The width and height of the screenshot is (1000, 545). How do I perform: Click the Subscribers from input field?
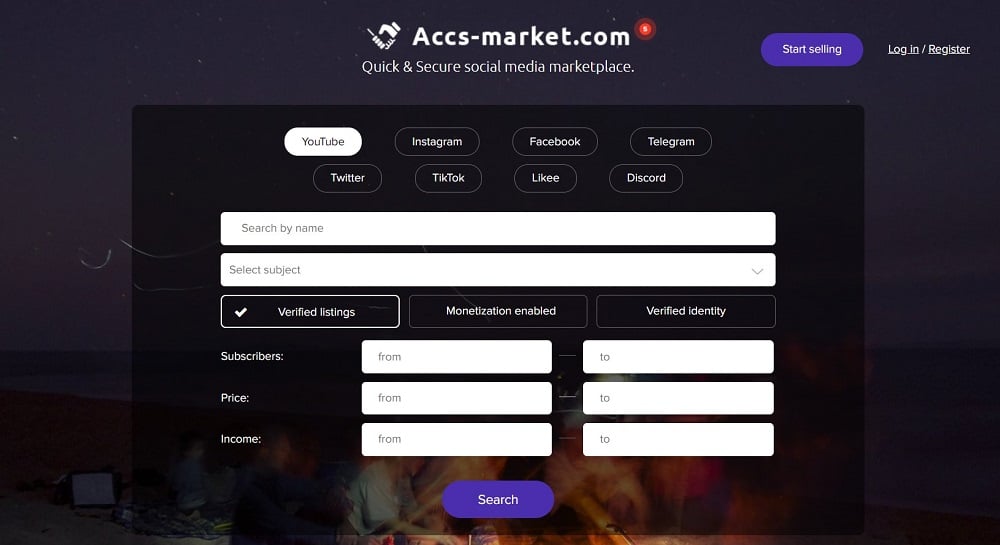[457, 356]
